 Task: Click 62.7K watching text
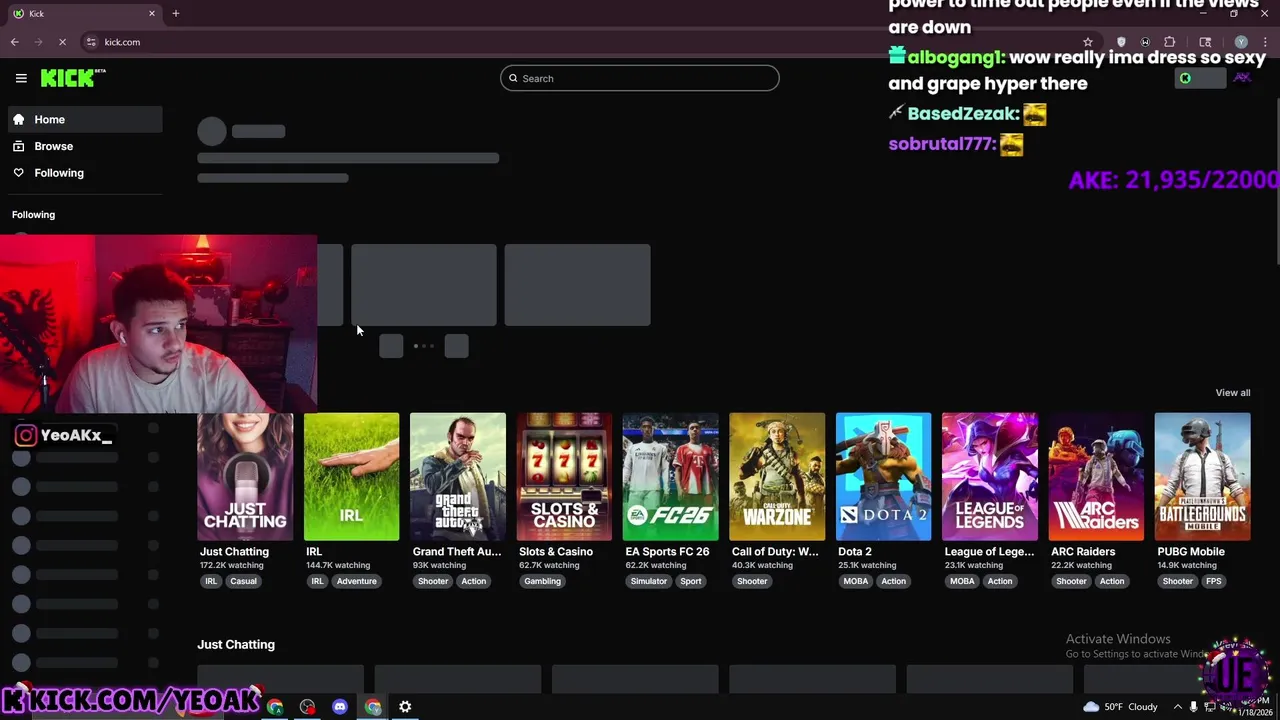coord(549,566)
